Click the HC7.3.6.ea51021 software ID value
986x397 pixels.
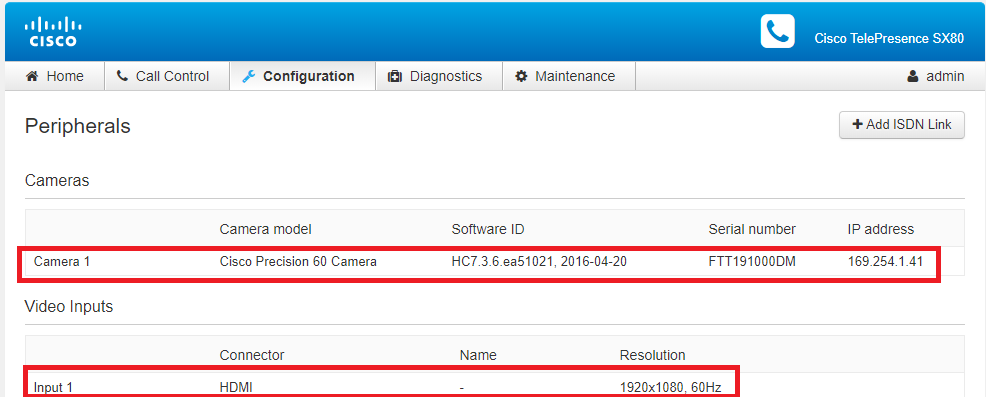tap(539, 261)
